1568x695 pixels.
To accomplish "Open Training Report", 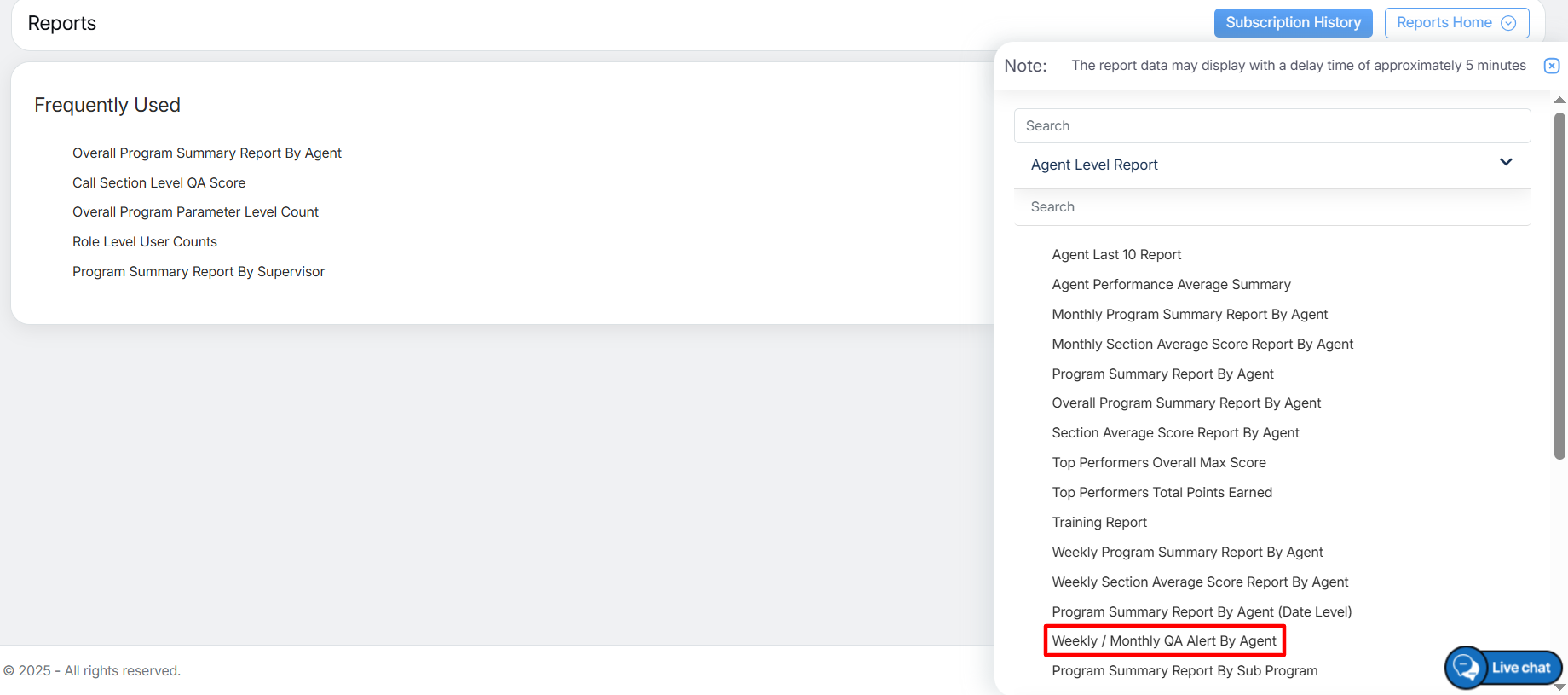I will pos(1099,523).
